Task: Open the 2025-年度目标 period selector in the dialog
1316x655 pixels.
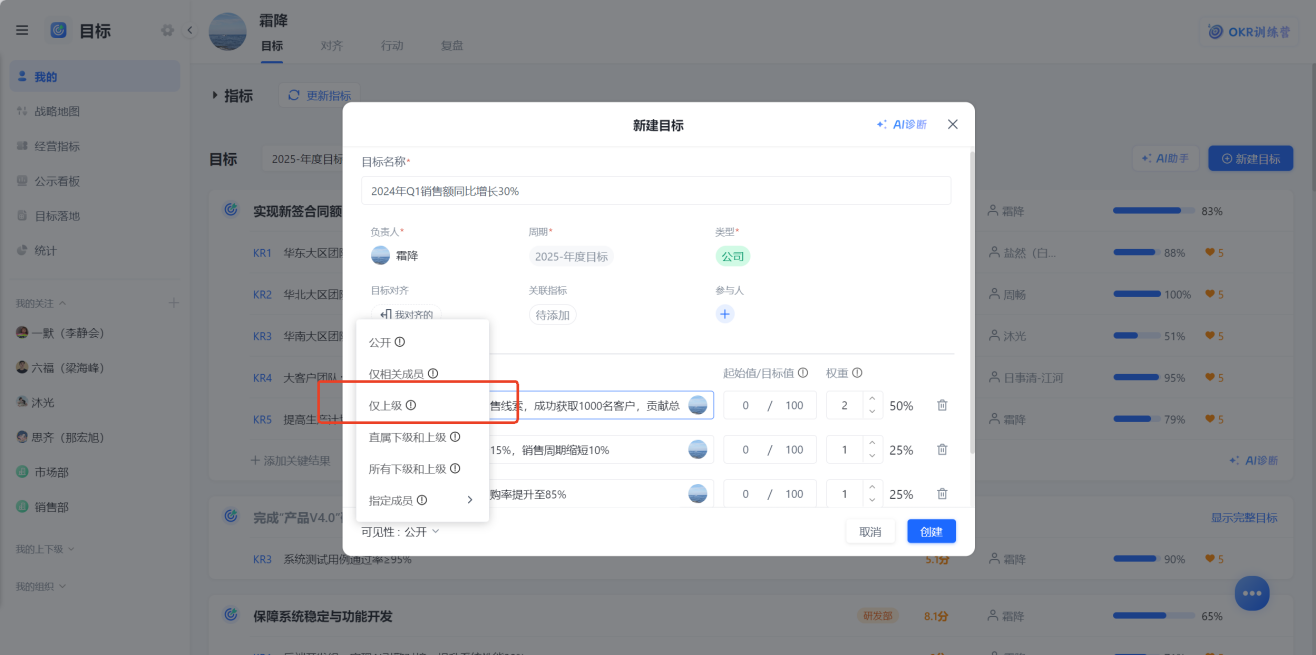Action: pyautogui.click(x=571, y=256)
